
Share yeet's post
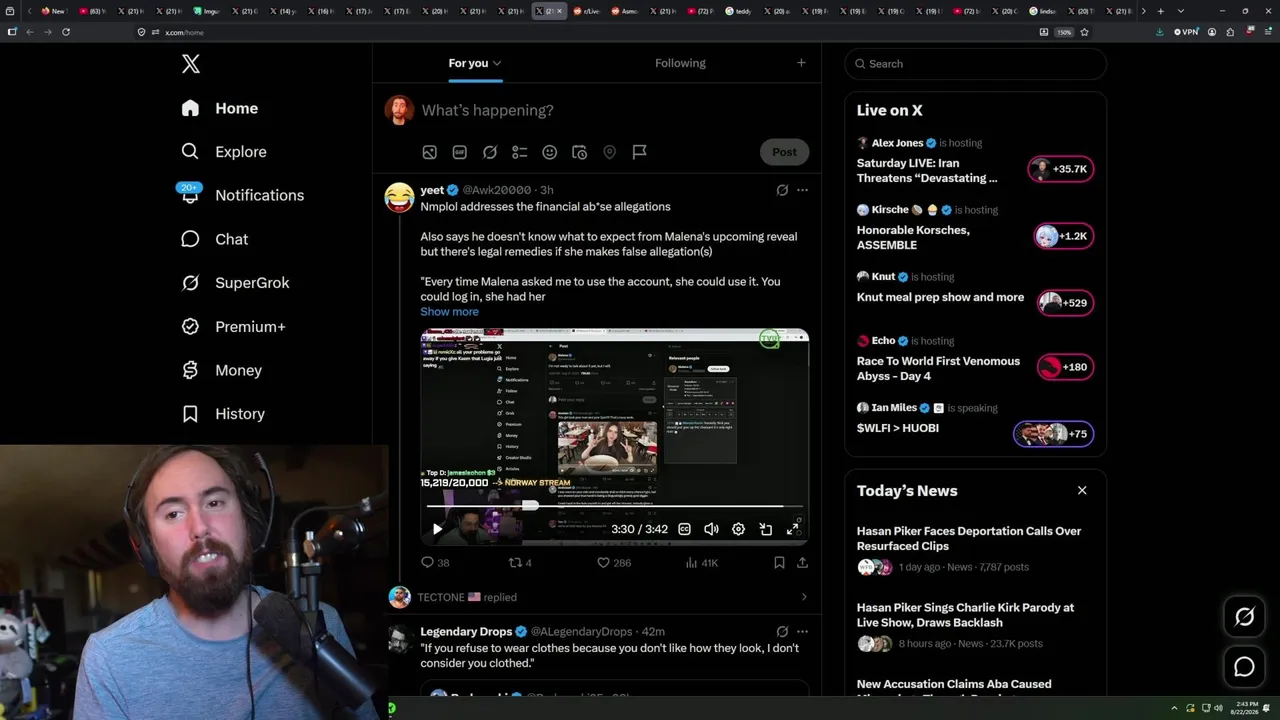click(x=802, y=563)
